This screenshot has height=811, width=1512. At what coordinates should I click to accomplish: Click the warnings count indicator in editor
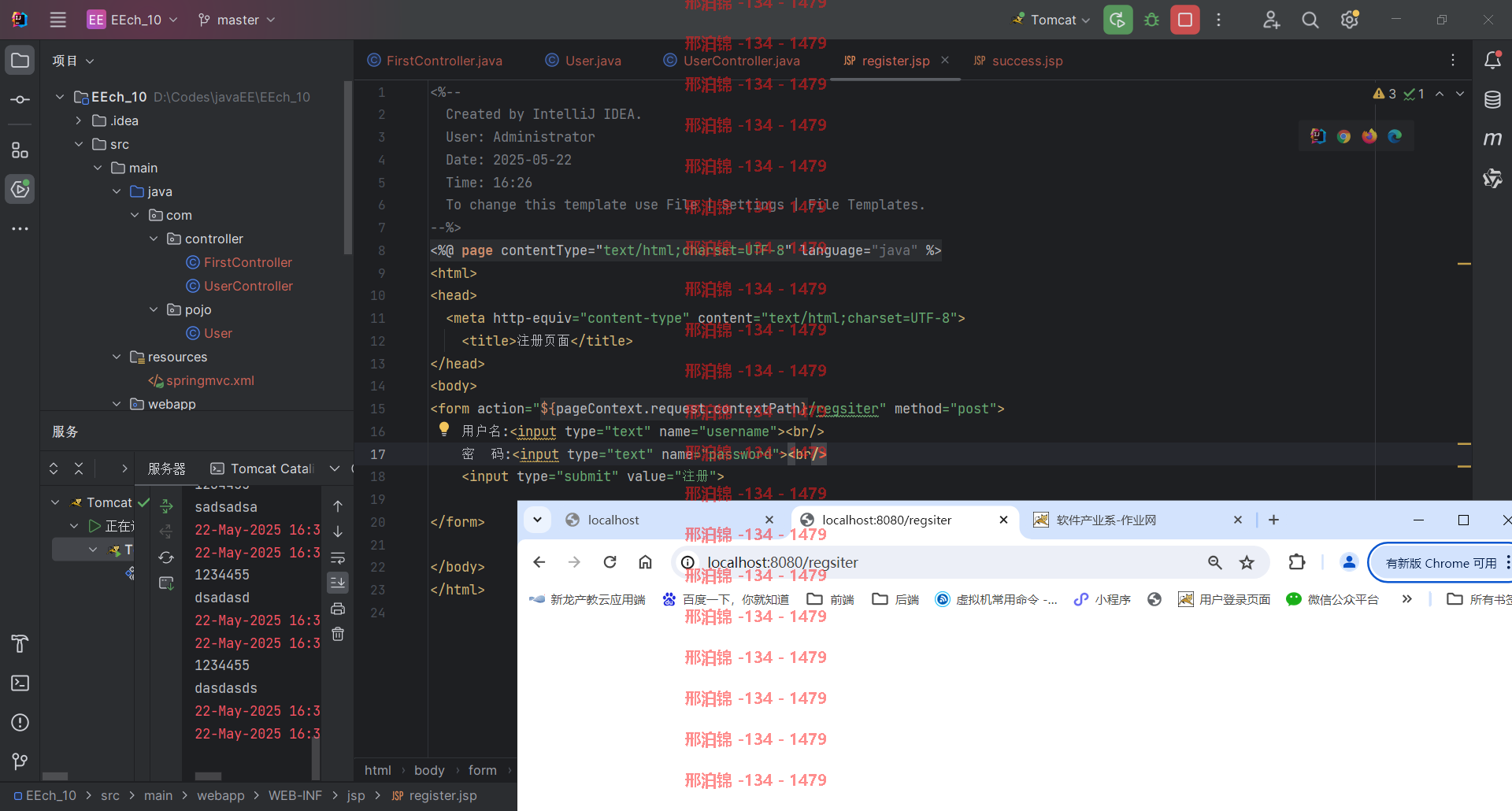1384,94
